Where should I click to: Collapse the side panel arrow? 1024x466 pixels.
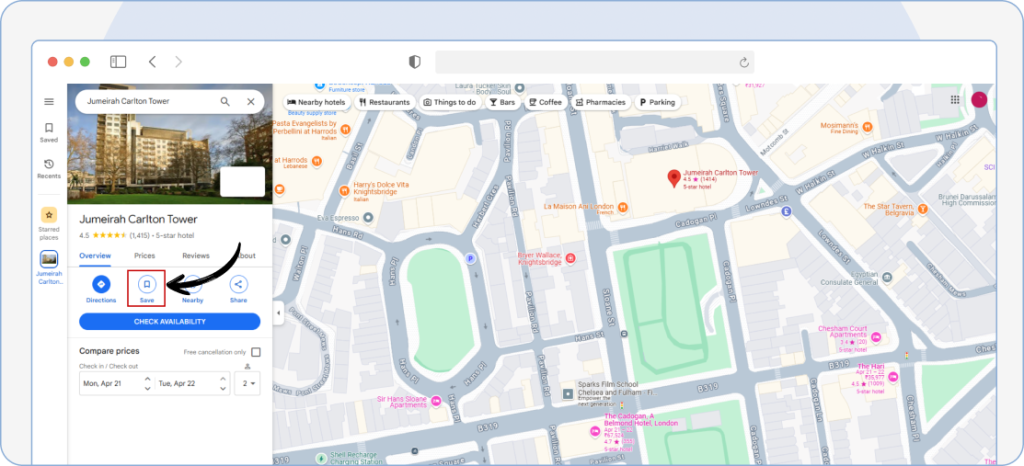point(278,313)
